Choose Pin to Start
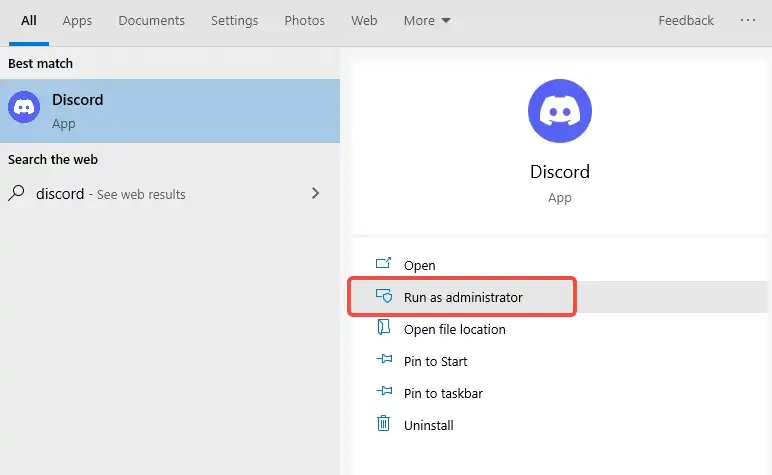The height and width of the screenshot is (475, 772). point(560,361)
